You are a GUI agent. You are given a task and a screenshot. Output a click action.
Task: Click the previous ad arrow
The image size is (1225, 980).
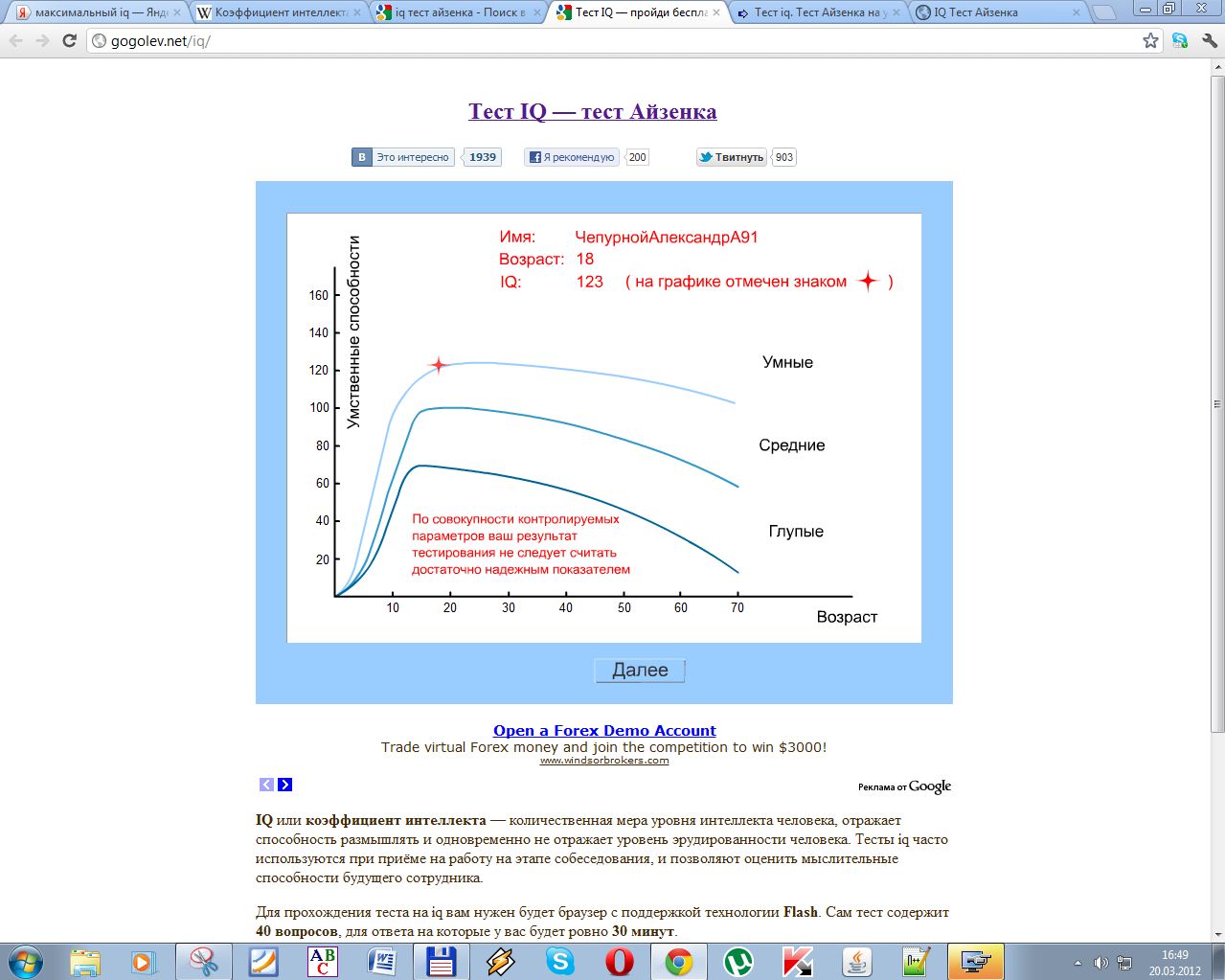tap(267, 785)
